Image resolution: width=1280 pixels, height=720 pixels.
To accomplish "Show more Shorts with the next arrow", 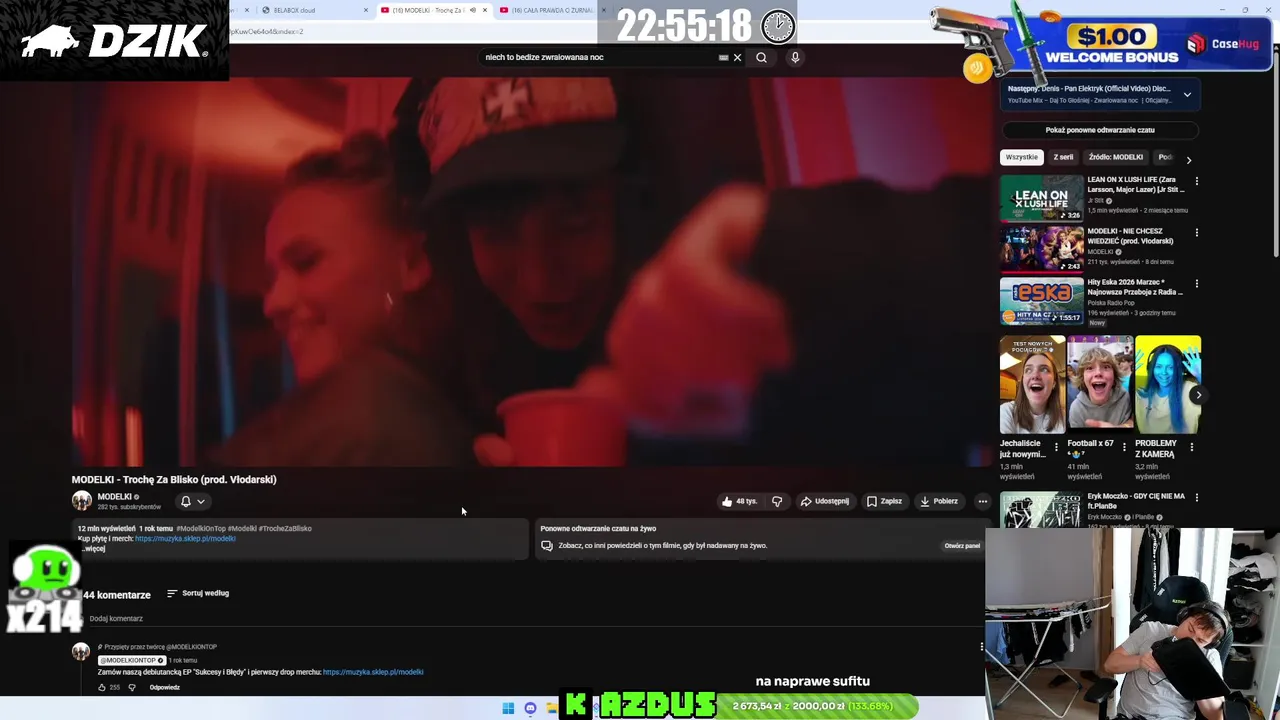I will point(1198,395).
